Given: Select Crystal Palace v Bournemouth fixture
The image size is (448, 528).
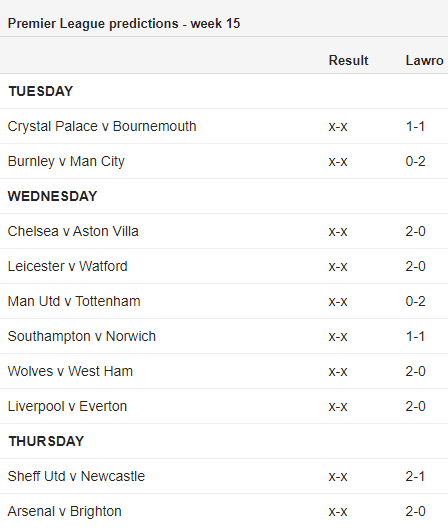Looking at the screenshot, I should [102, 127].
